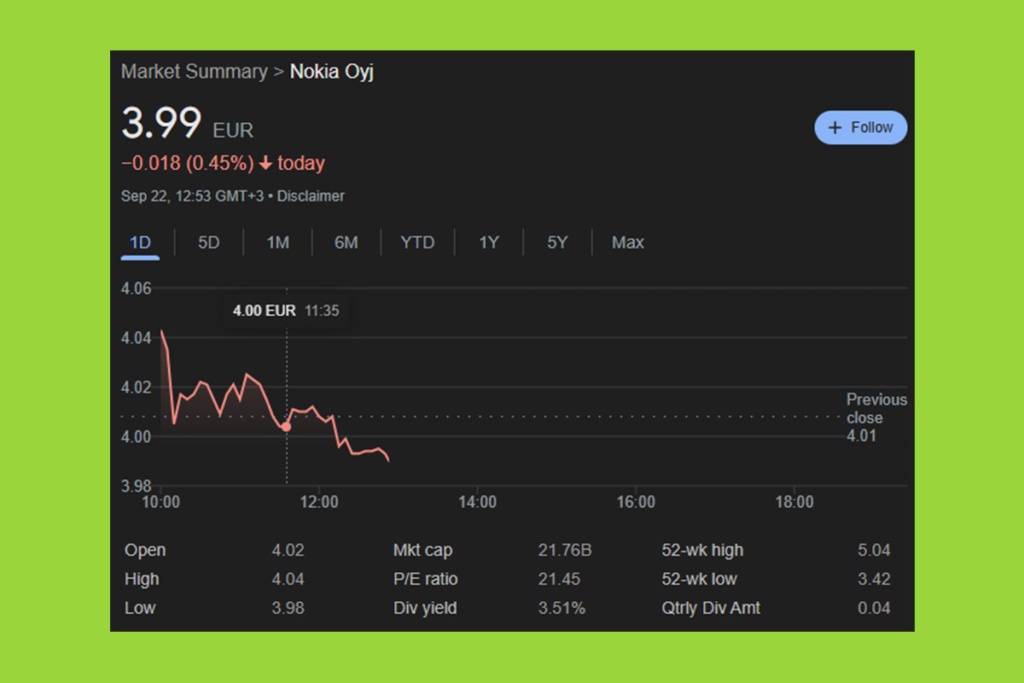Open the Disclaimer link
This screenshot has width=1024, height=683.
pos(311,196)
